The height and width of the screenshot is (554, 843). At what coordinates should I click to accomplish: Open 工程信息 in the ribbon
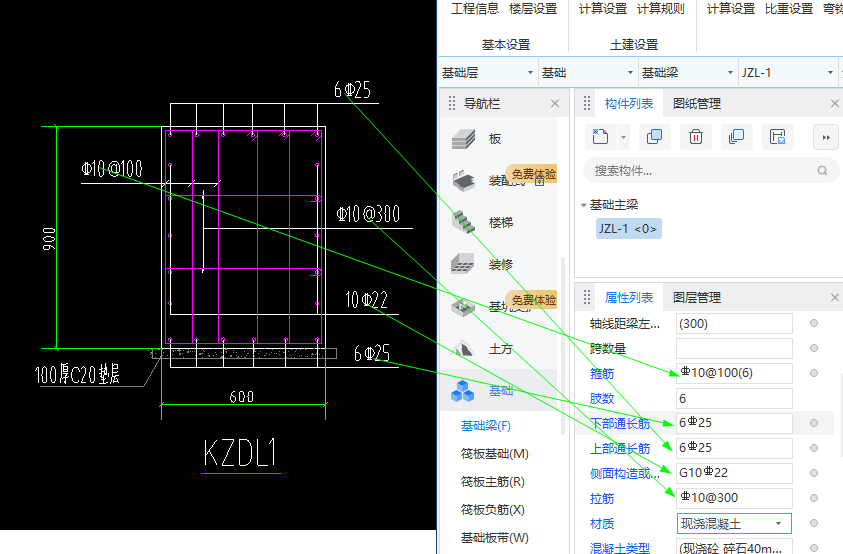475,9
